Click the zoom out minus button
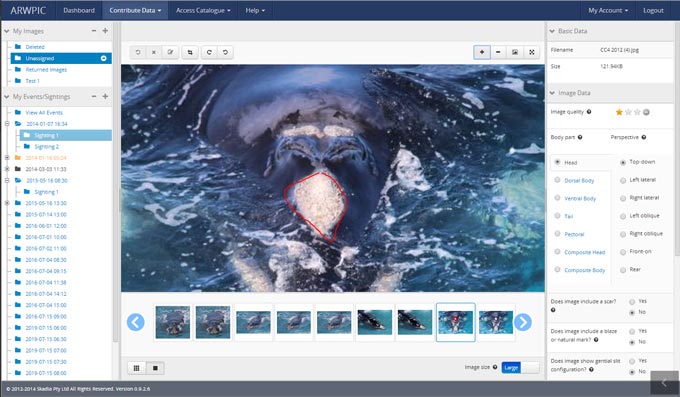680x397 pixels. 498,52
